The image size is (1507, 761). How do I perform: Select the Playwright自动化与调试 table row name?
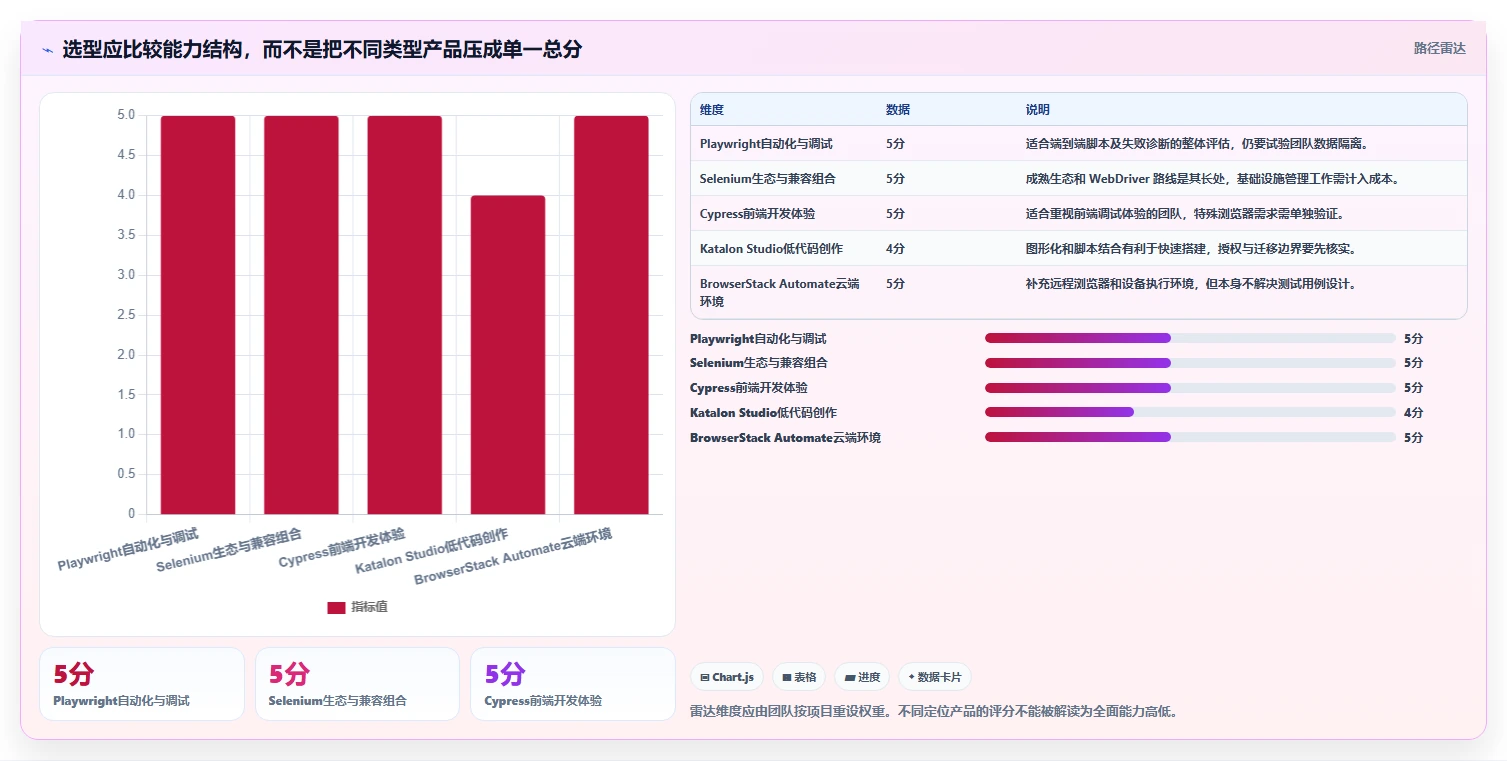point(766,144)
